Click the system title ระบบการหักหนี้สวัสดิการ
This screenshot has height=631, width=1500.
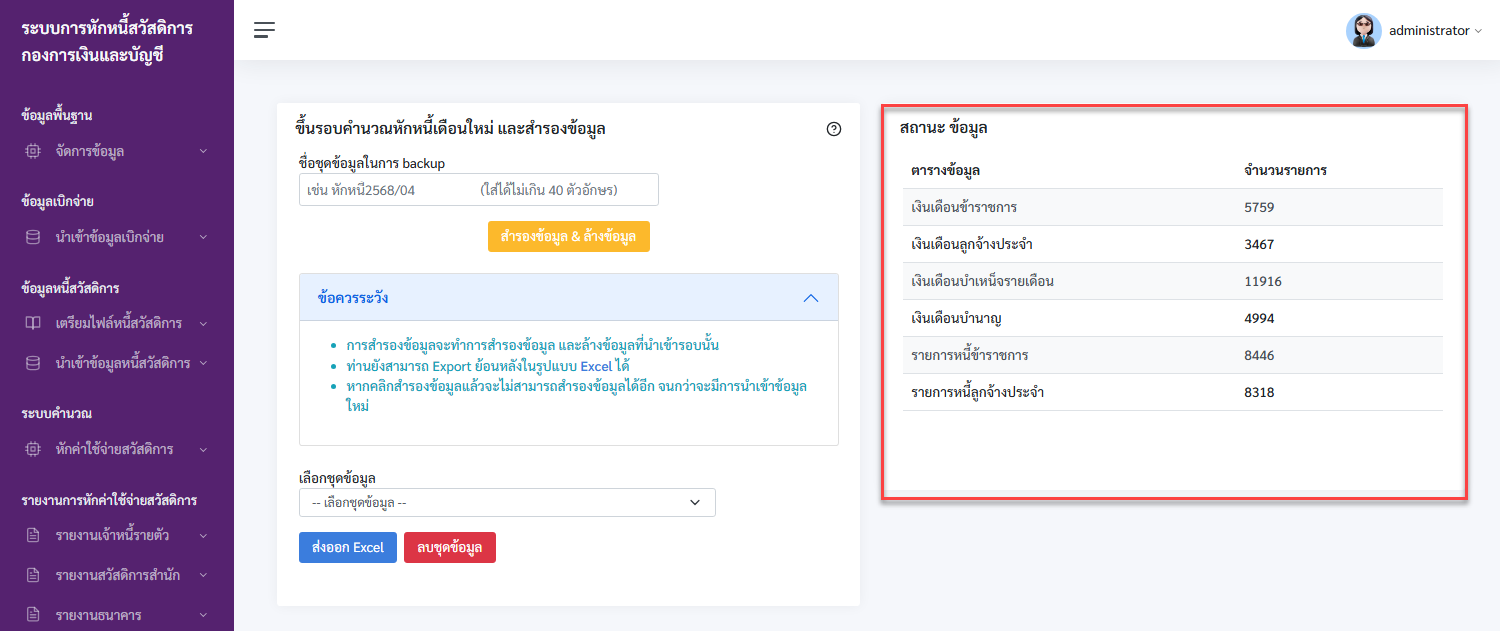(107, 28)
